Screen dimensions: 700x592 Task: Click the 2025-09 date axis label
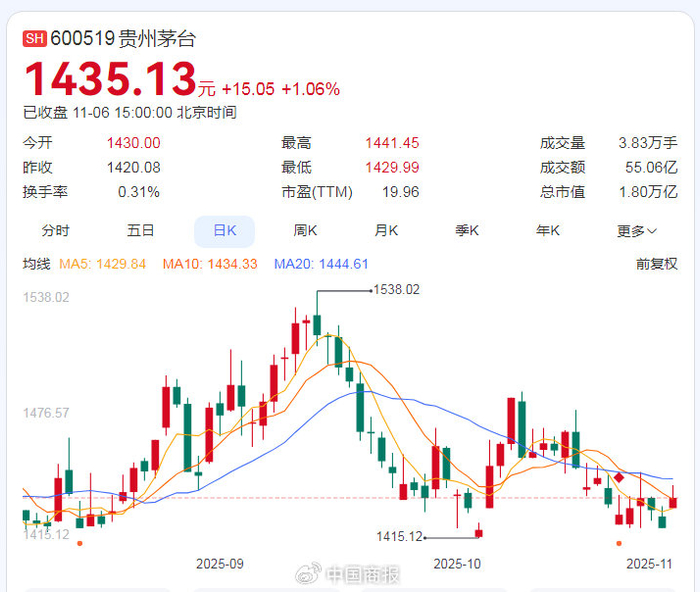click(x=220, y=564)
